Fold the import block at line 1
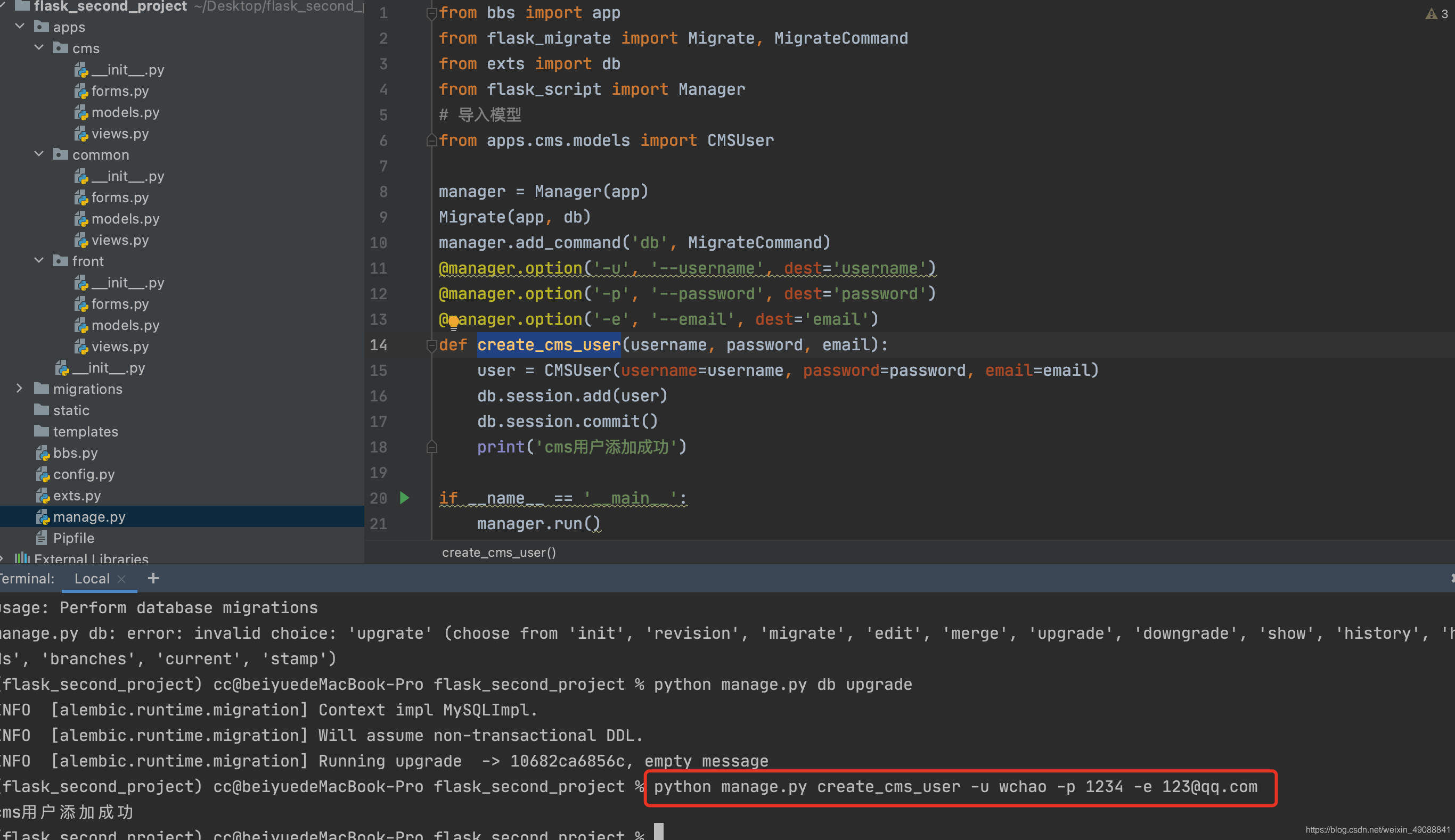This screenshot has width=1455, height=840. [x=431, y=13]
